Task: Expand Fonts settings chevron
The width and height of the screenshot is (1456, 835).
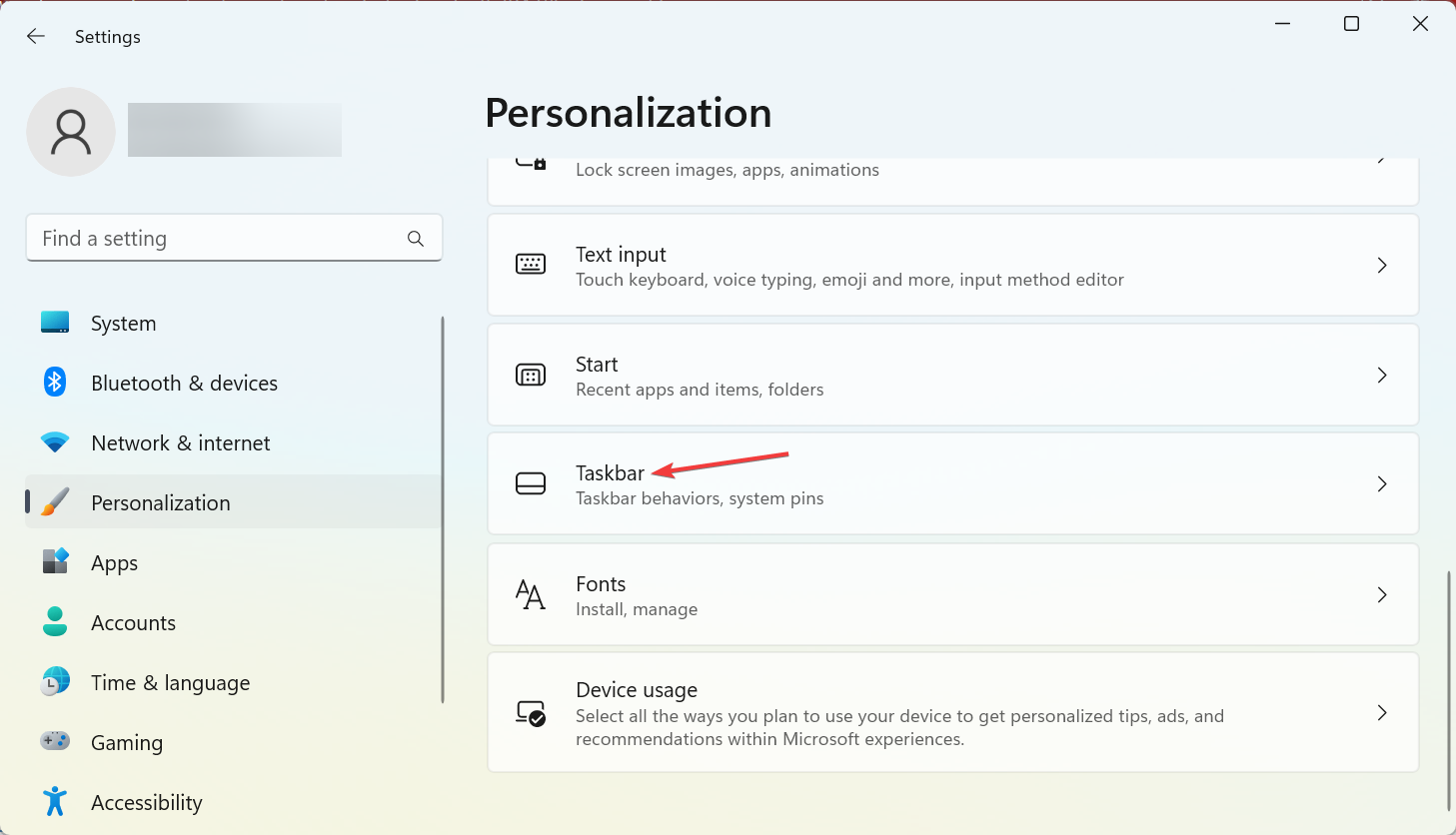Action: click(x=1382, y=595)
